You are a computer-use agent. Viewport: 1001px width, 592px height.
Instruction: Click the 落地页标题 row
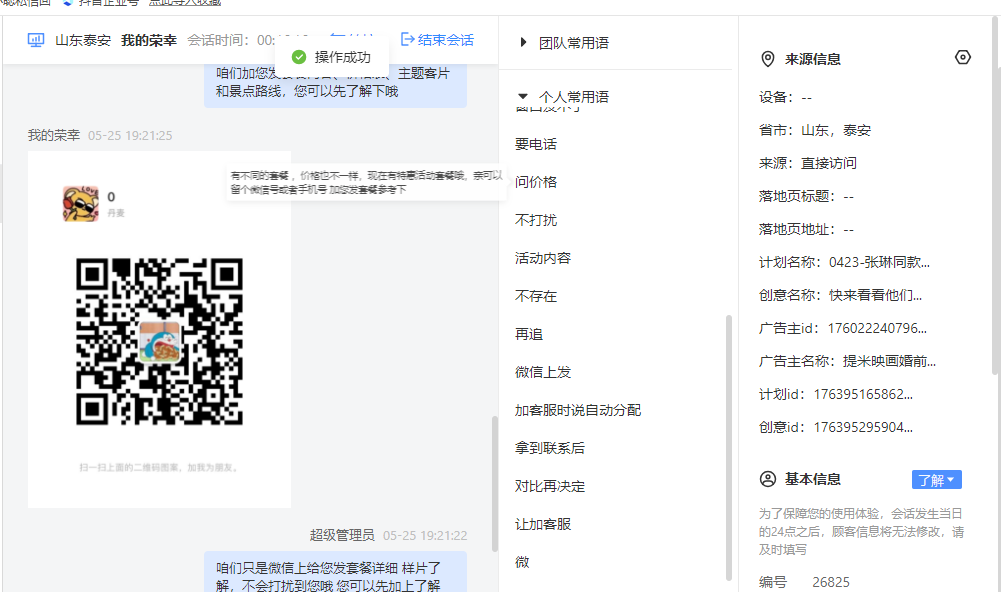tap(806, 197)
